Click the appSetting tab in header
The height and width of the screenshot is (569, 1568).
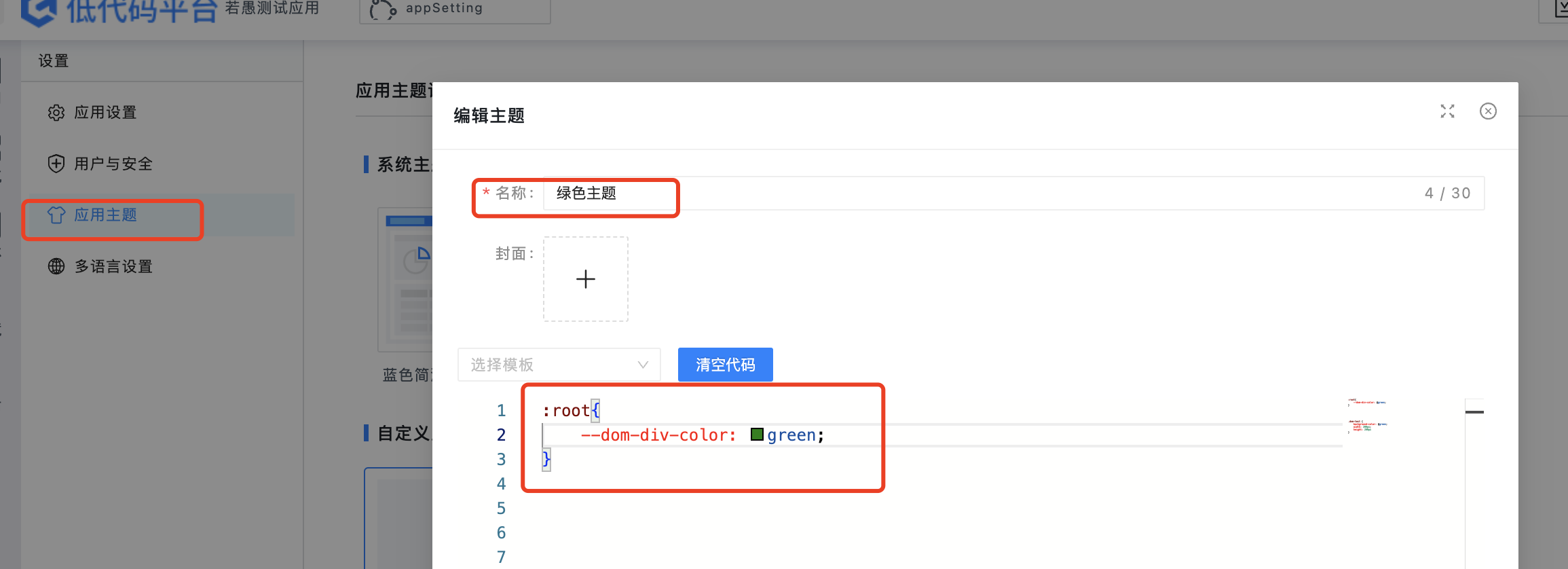pyautogui.click(x=454, y=10)
